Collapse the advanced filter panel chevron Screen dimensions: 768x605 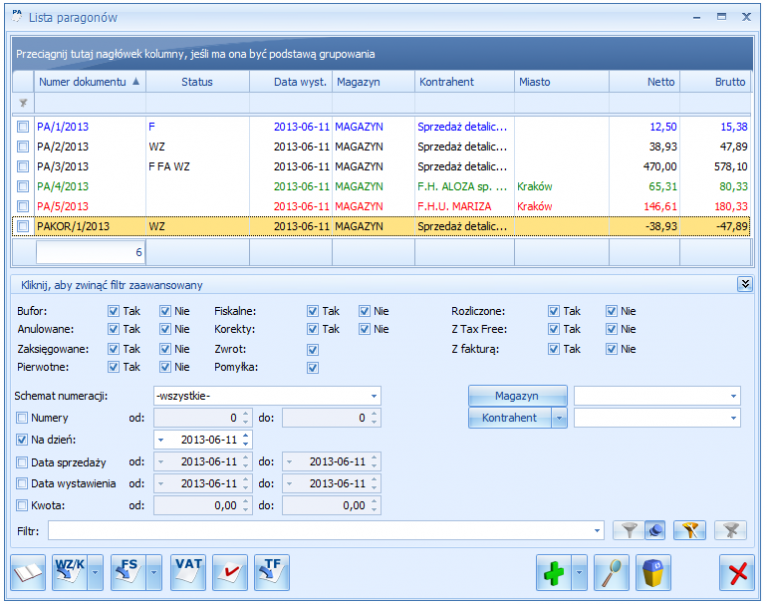[x=745, y=284]
